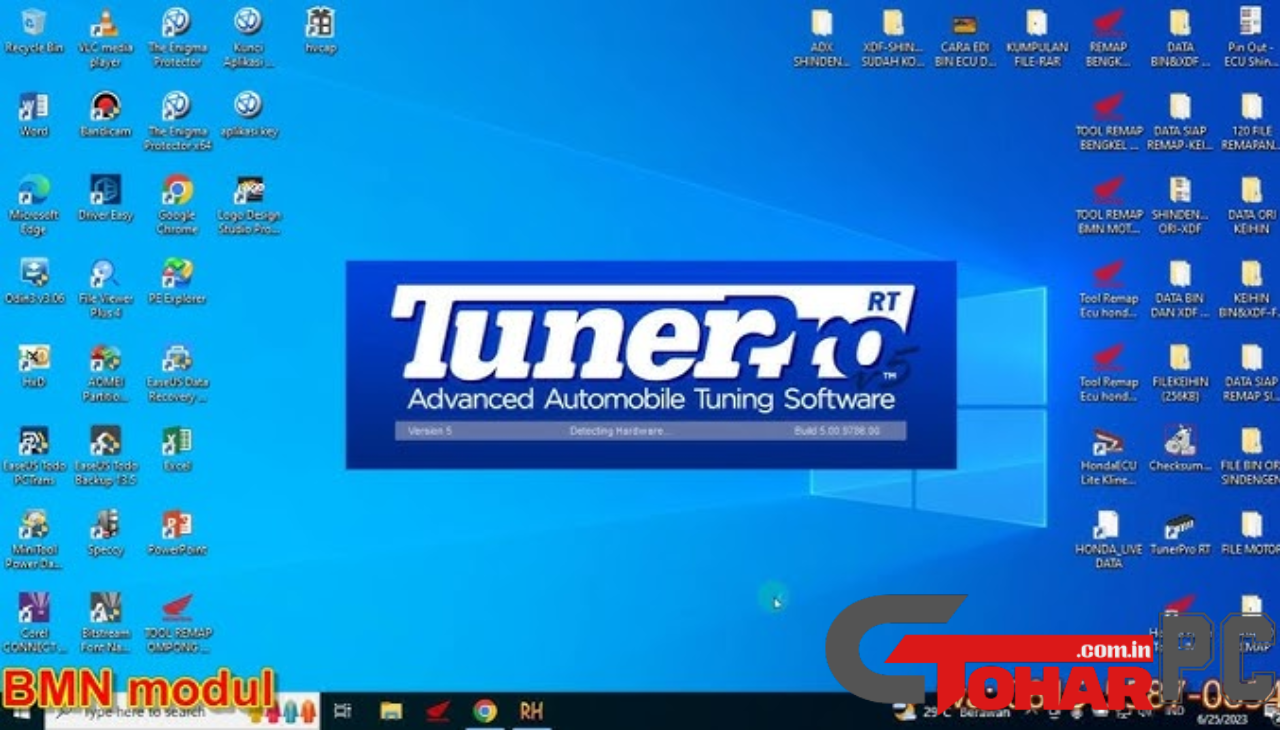
Task: Select XDF-SHIN SUDAH KO folder
Action: (893, 38)
